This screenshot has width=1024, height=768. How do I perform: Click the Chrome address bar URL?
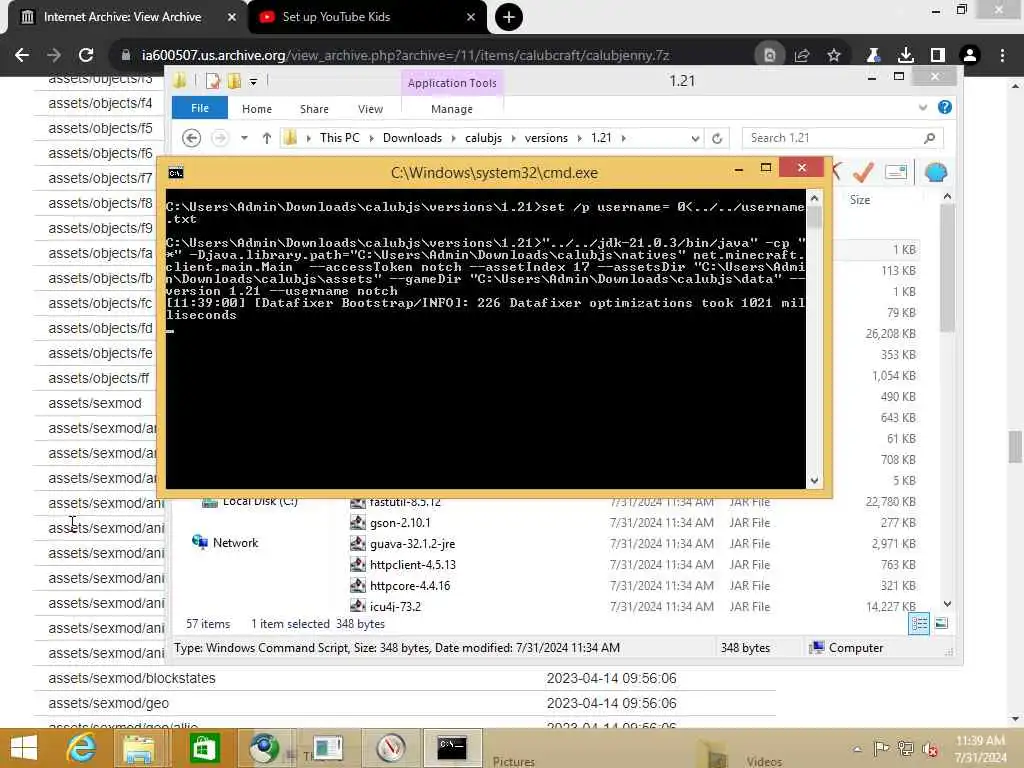[x=406, y=56]
